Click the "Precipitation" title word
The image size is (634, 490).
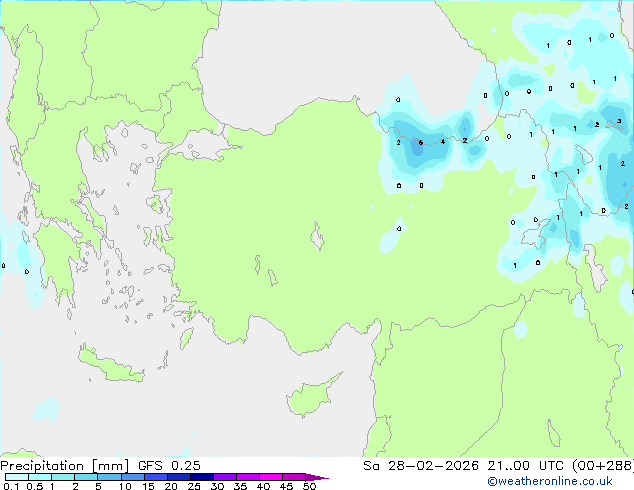coord(42,466)
